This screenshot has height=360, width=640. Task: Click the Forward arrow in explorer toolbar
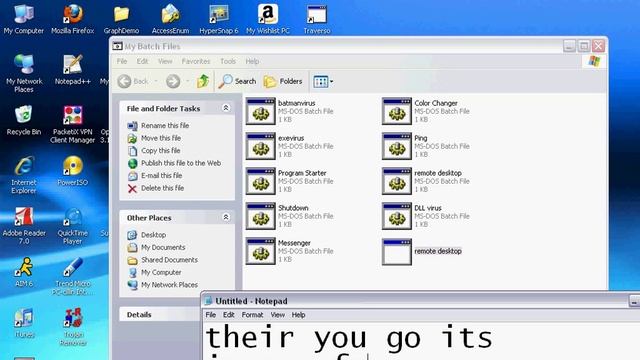tap(173, 81)
